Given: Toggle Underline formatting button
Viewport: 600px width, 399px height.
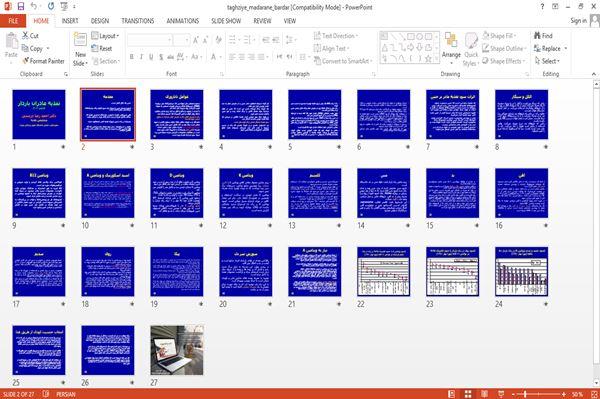Looking at the screenshot, I should tap(151, 57).
